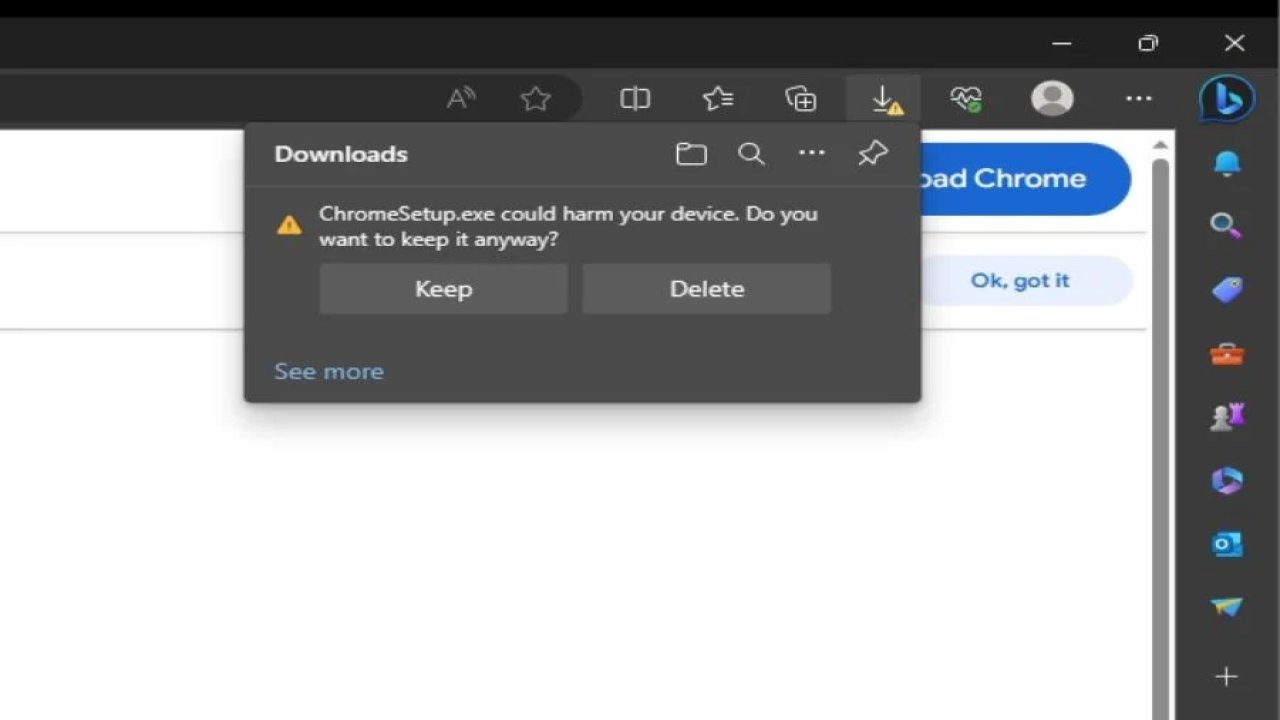
Task: Search downloads with the magnifier icon
Action: click(751, 154)
